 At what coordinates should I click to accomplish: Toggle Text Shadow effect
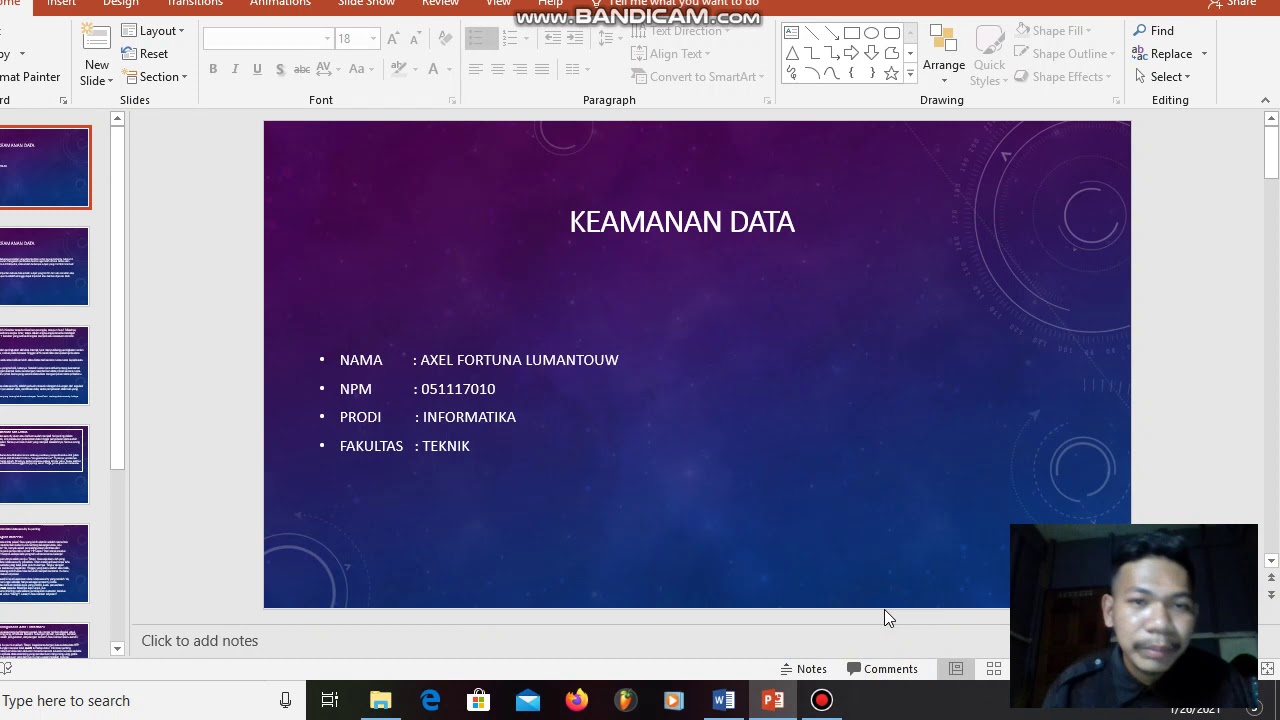[279, 69]
